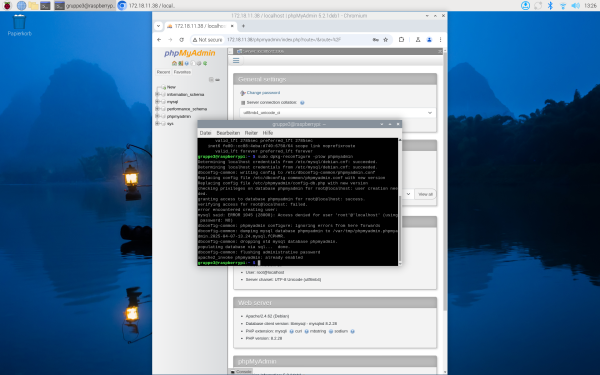The width and height of the screenshot is (600, 375).
Task: Click the phpMyAdmin logo
Action: click(190, 53)
